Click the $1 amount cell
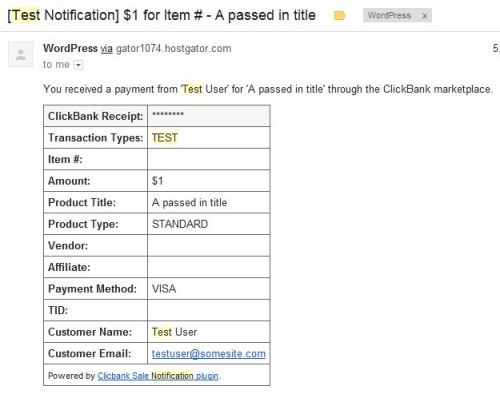The height and width of the screenshot is (394, 500). (209, 181)
